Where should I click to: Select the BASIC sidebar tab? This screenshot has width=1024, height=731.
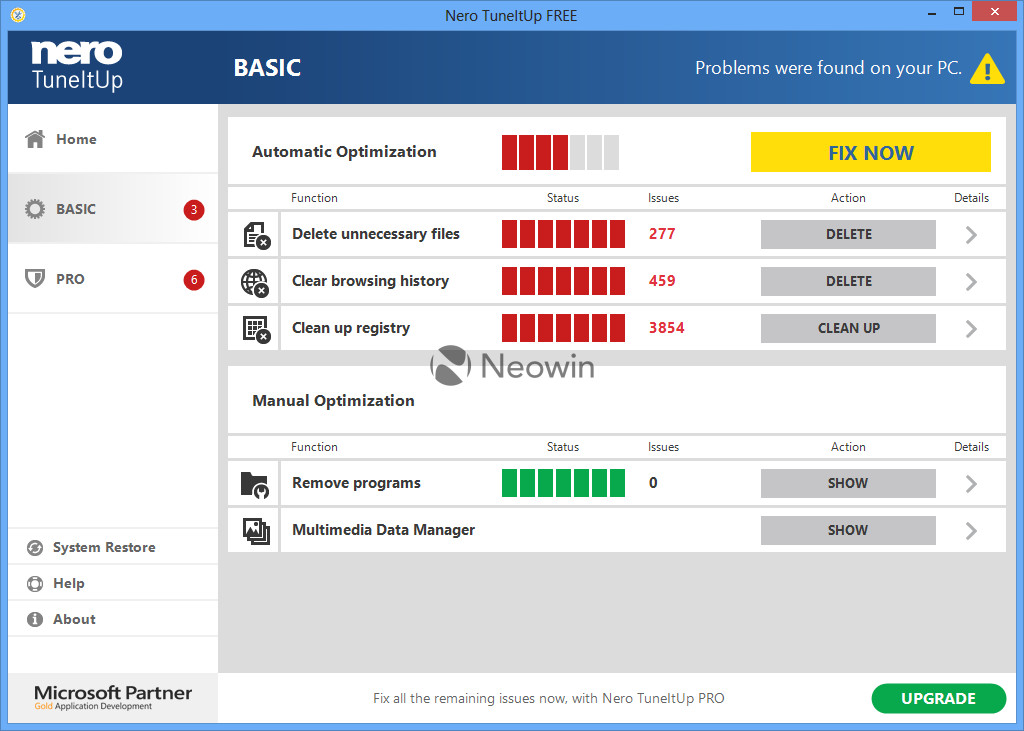click(113, 209)
